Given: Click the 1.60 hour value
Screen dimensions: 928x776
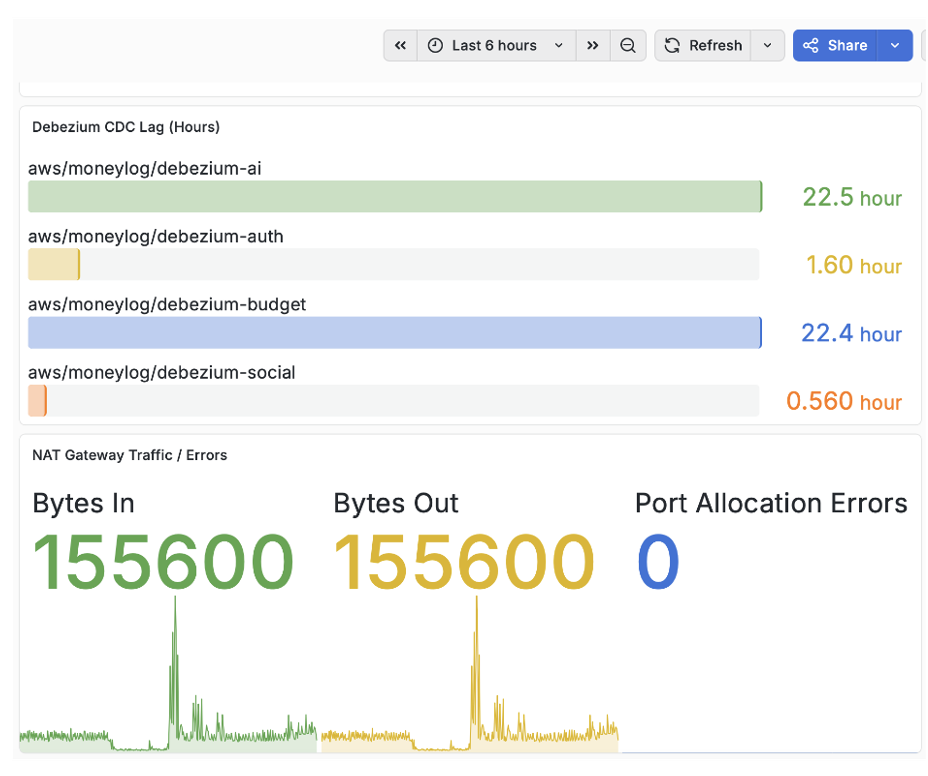Looking at the screenshot, I should (x=853, y=265).
